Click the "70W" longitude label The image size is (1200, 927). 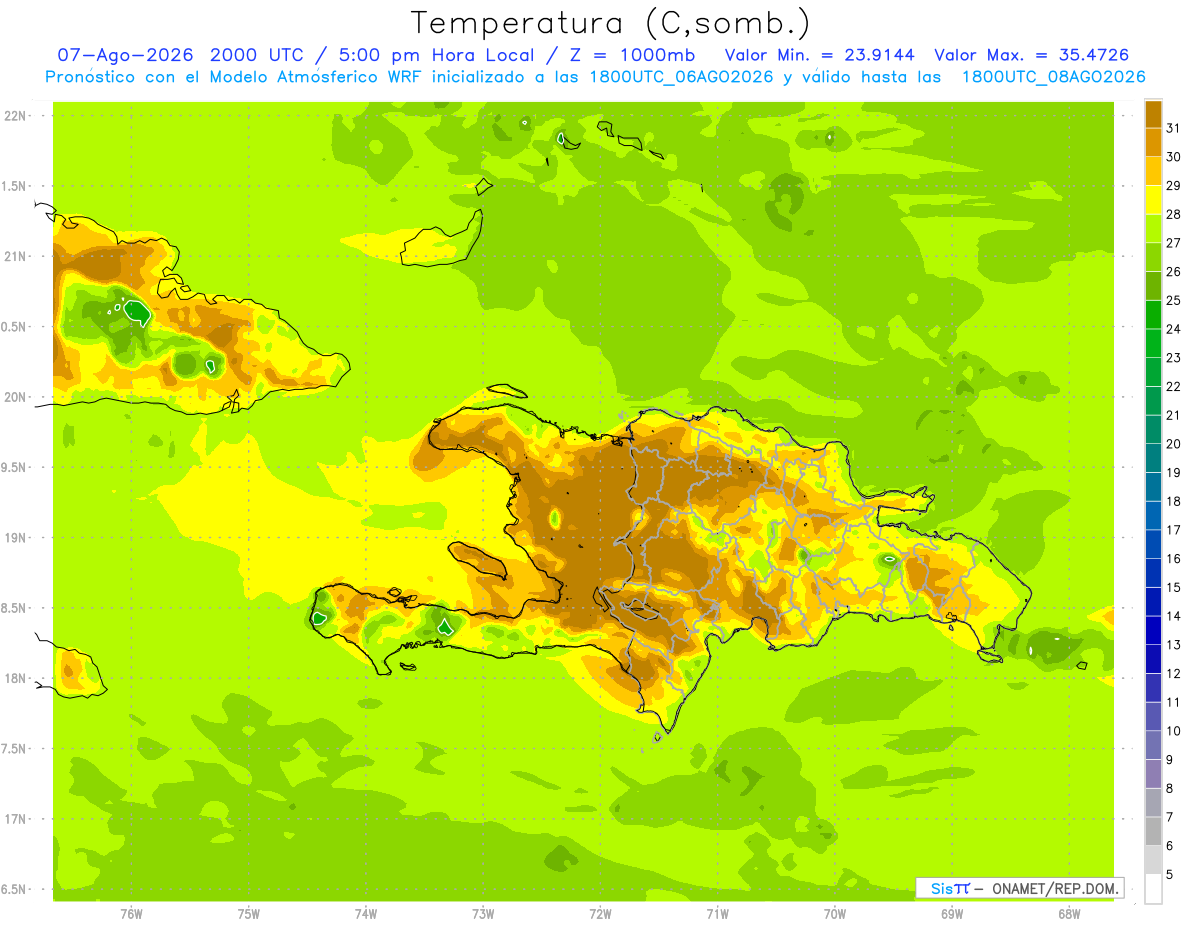tap(835, 913)
